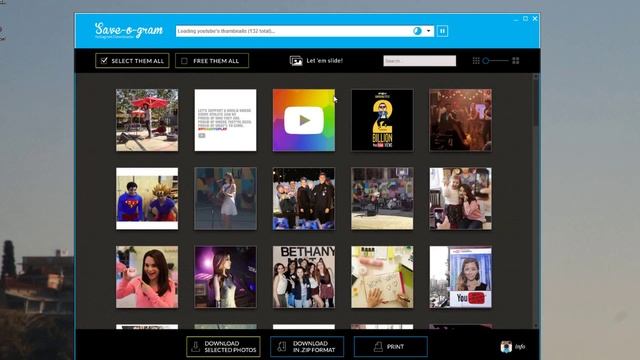The image size is (640, 360).
Task: Select the YouTube billboard thumbnail
Action: point(460,277)
